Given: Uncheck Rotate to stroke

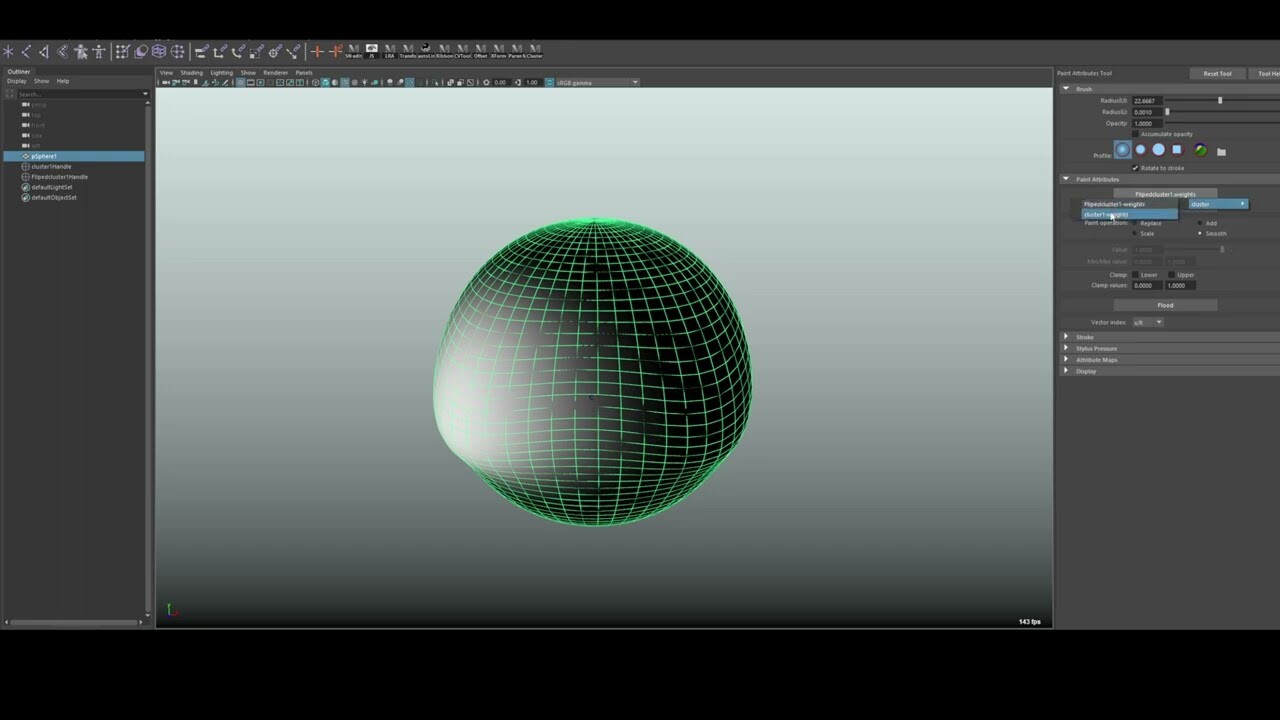Looking at the screenshot, I should coord(1135,168).
